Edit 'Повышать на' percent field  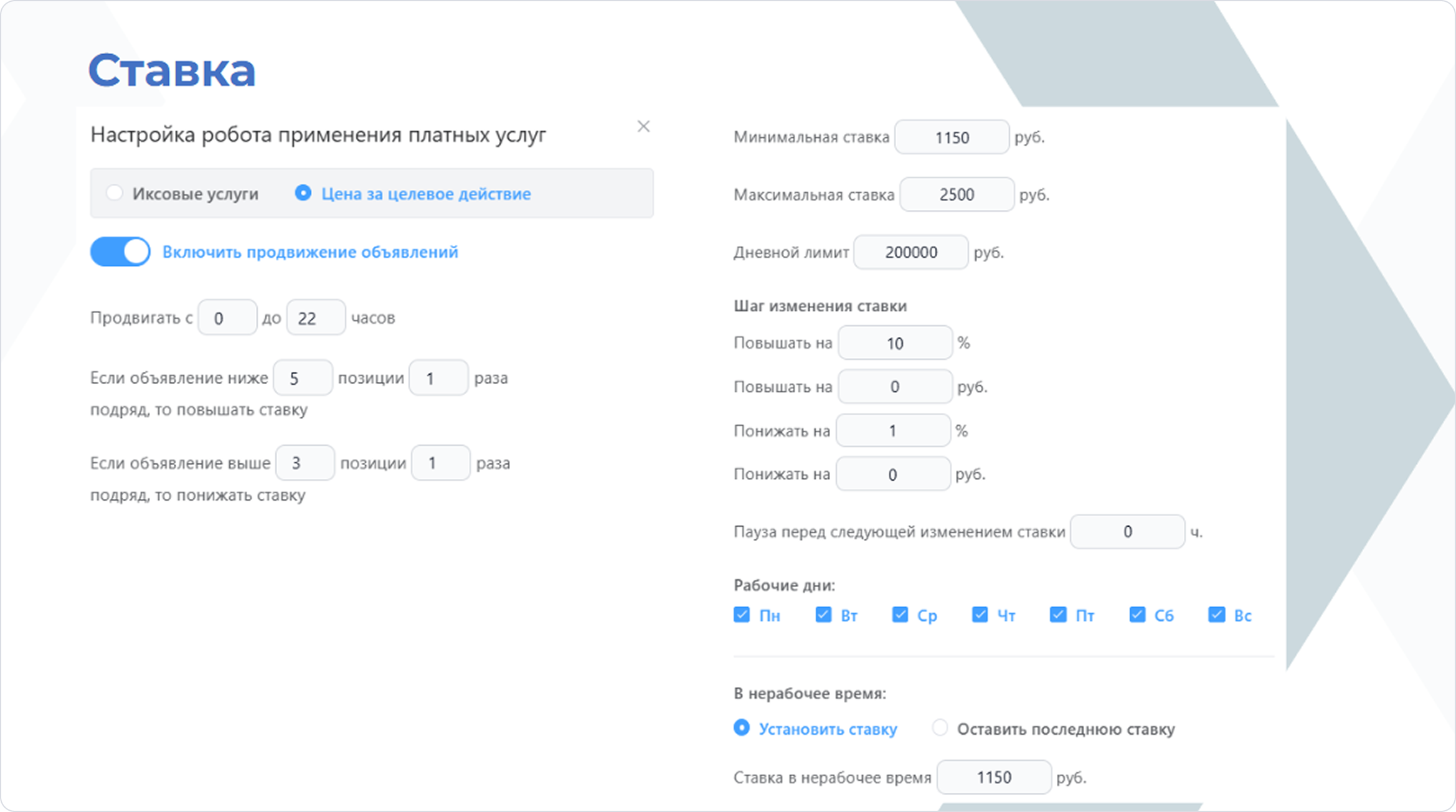coord(895,343)
